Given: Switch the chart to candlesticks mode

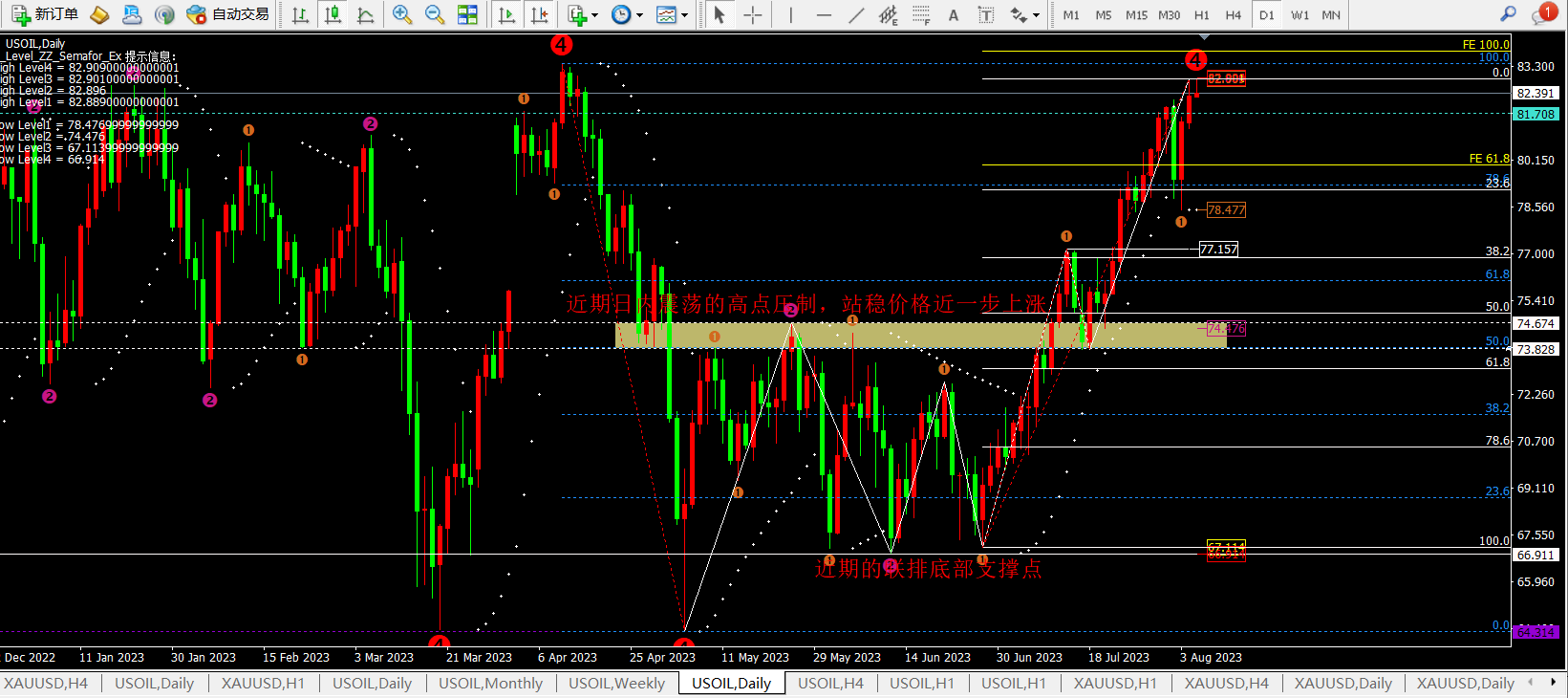Looking at the screenshot, I should coord(333,14).
